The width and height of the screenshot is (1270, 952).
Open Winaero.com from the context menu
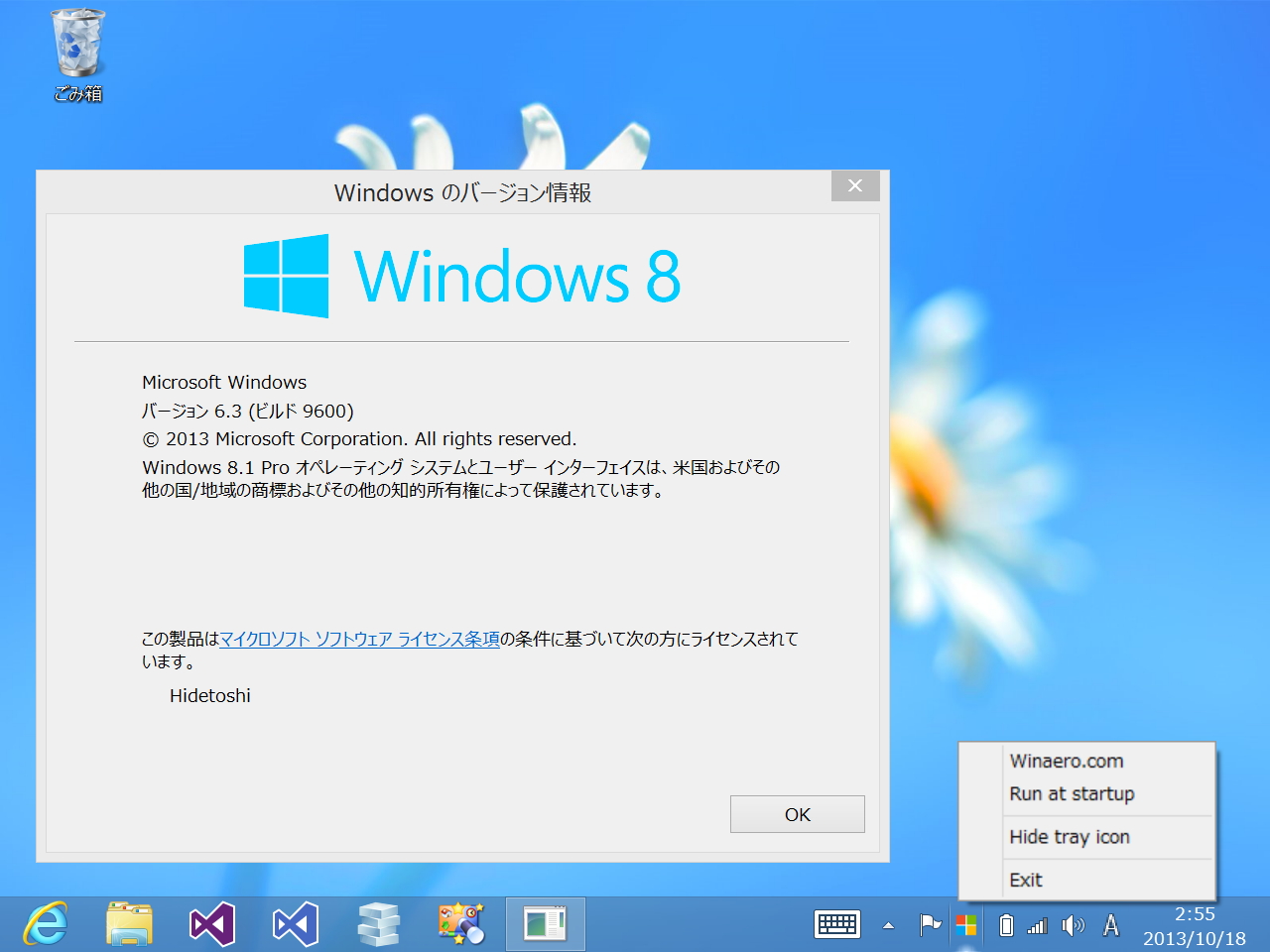click(x=1065, y=761)
